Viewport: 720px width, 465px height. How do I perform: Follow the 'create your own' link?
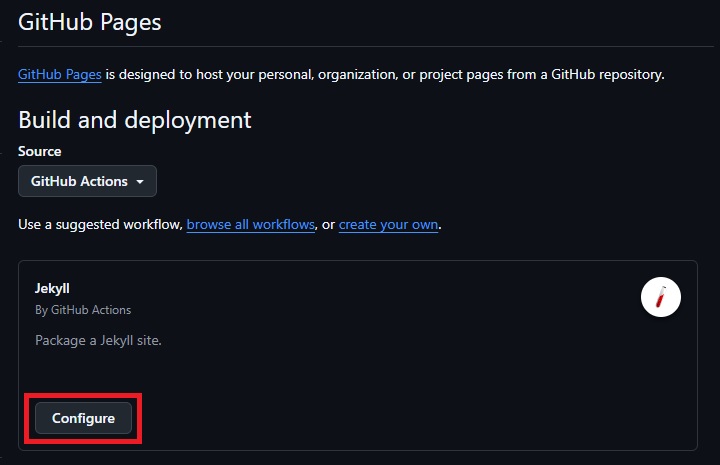click(388, 225)
